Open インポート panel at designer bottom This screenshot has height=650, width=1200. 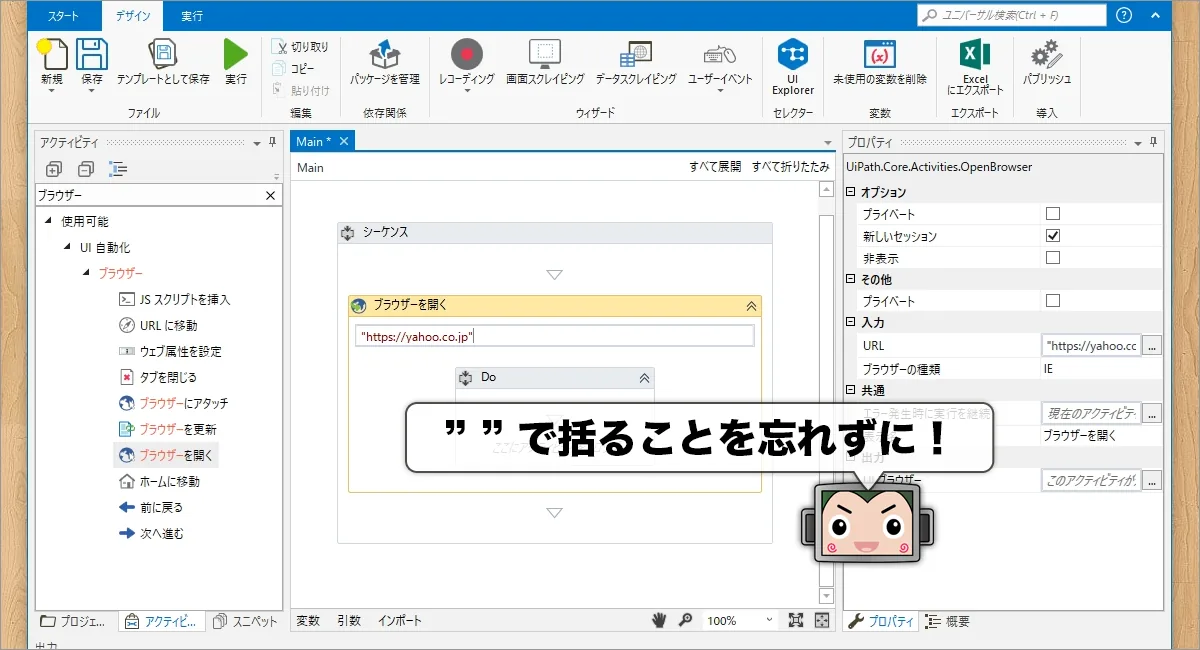[x=400, y=621]
